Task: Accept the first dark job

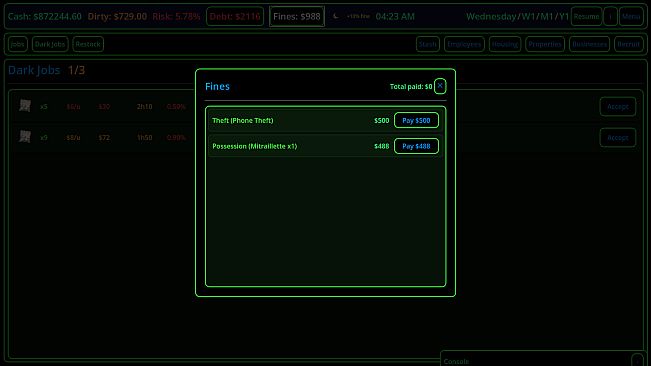Action: tap(618, 107)
